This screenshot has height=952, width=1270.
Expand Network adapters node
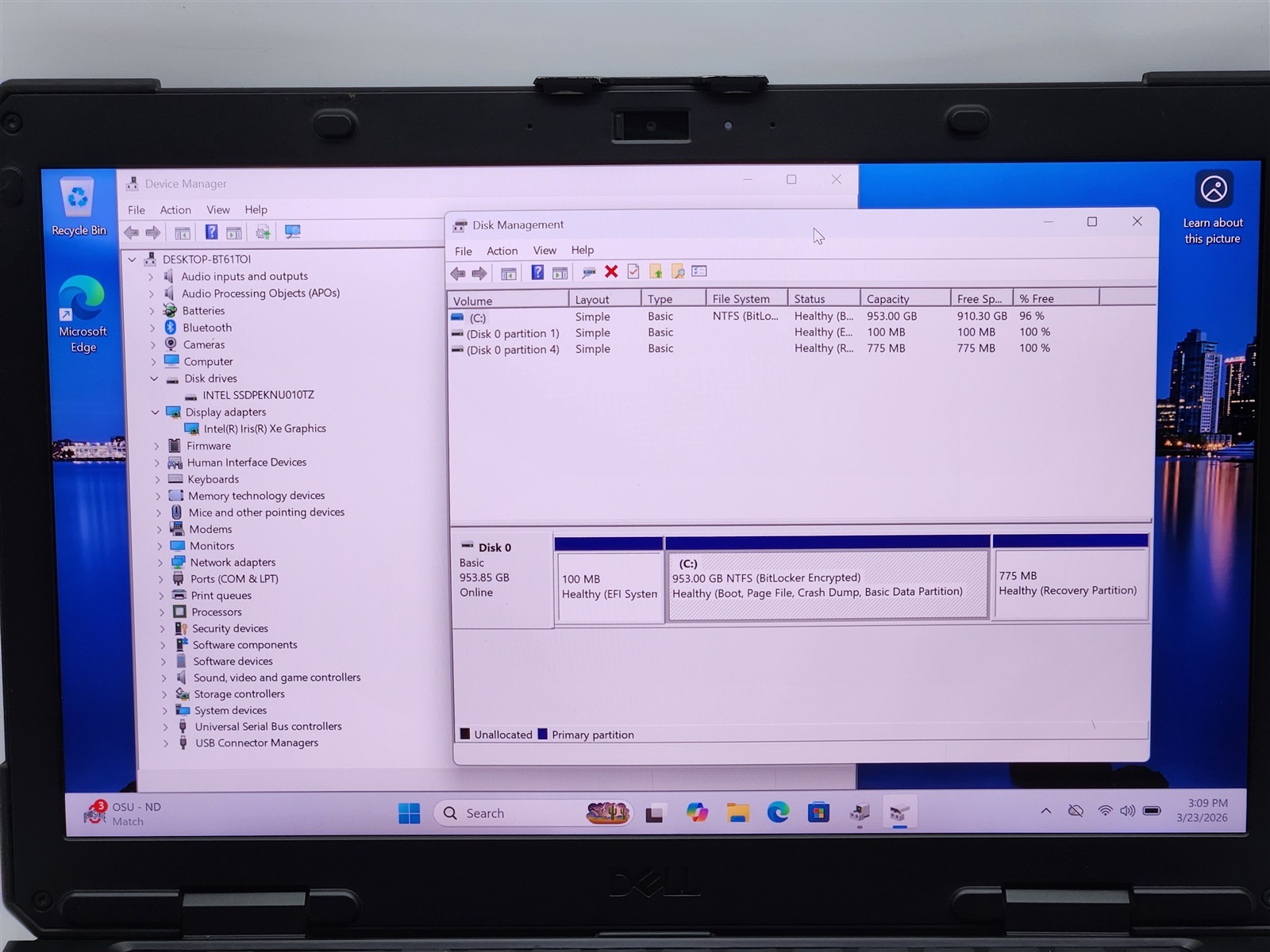pos(160,562)
